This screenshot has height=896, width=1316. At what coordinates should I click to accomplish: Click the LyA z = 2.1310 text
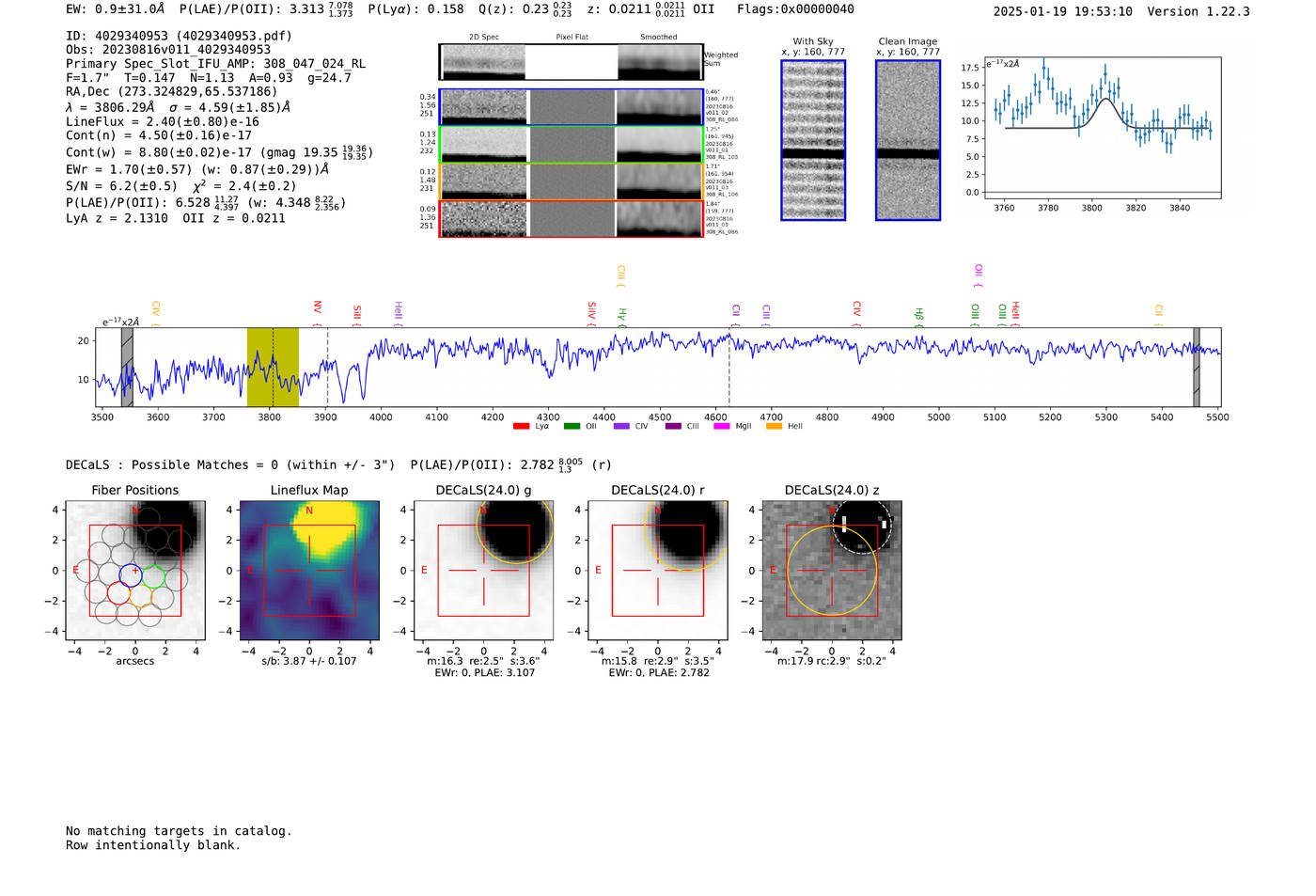point(117,218)
